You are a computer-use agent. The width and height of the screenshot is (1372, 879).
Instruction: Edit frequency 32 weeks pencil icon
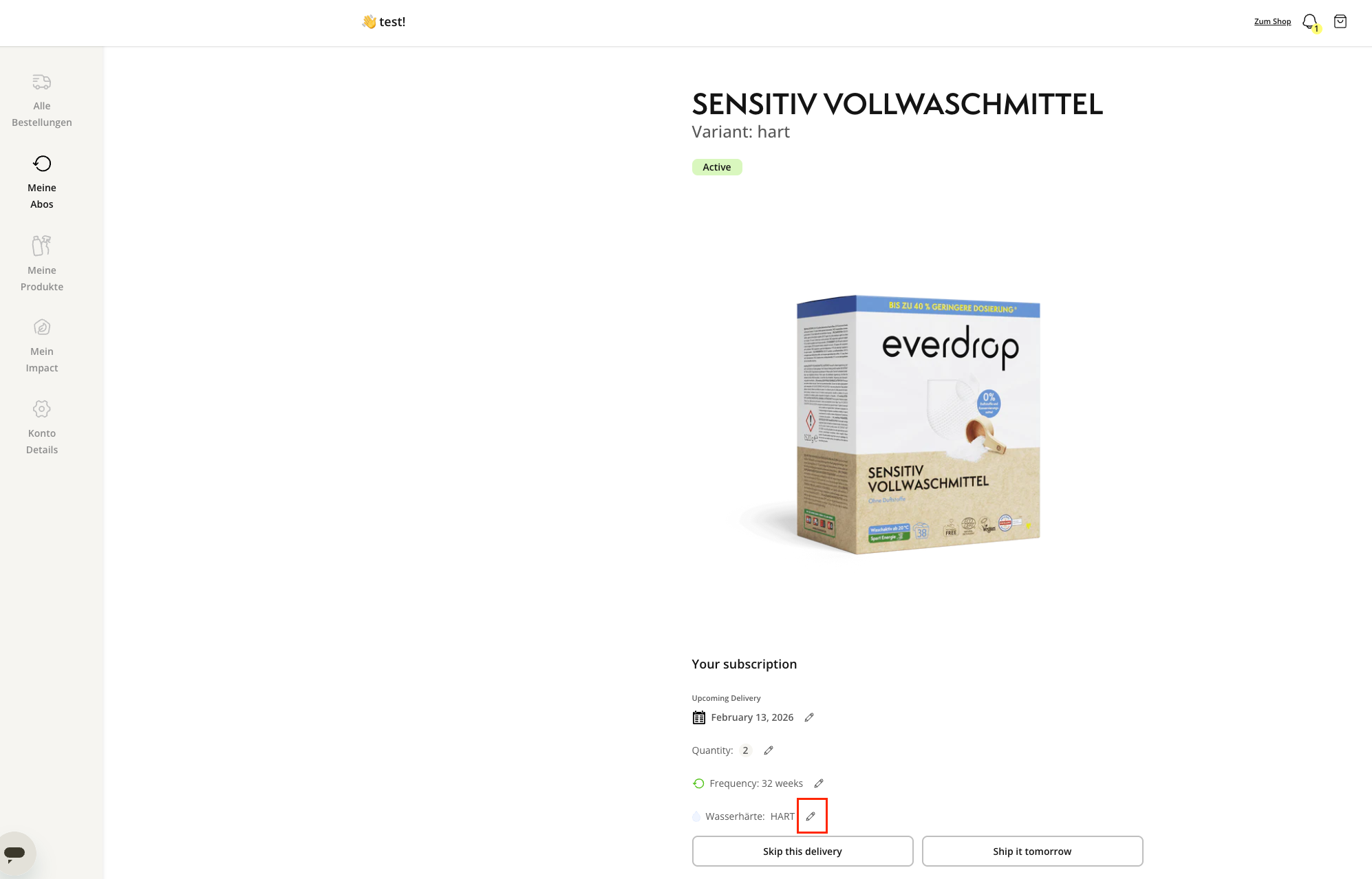click(819, 783)
